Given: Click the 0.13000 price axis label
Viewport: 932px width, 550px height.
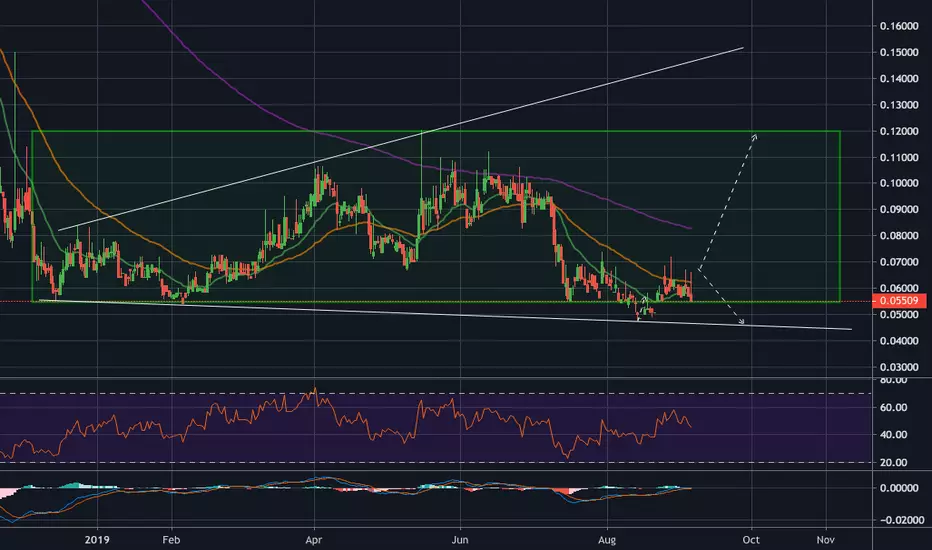Looking at the screenshot, I should (x=899, y=105).
